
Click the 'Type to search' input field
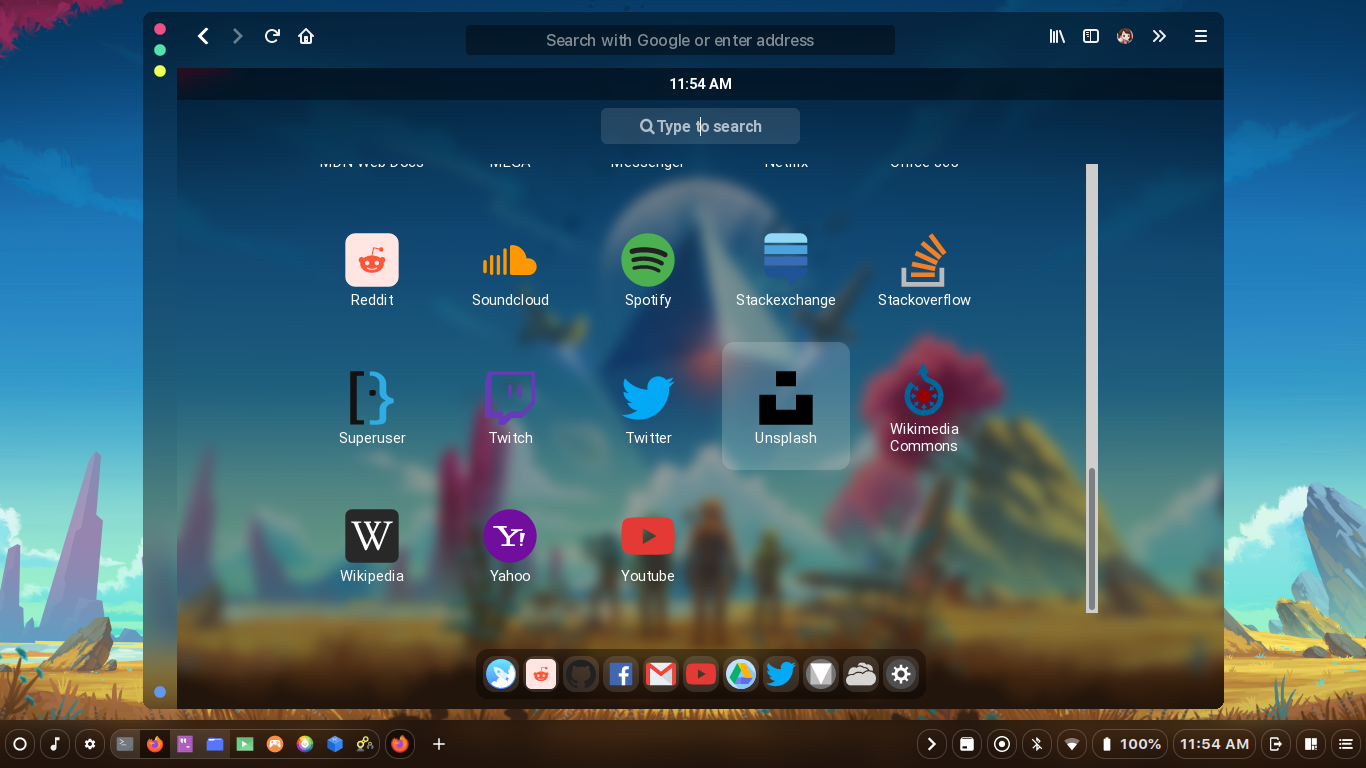(x=700, y=126)
